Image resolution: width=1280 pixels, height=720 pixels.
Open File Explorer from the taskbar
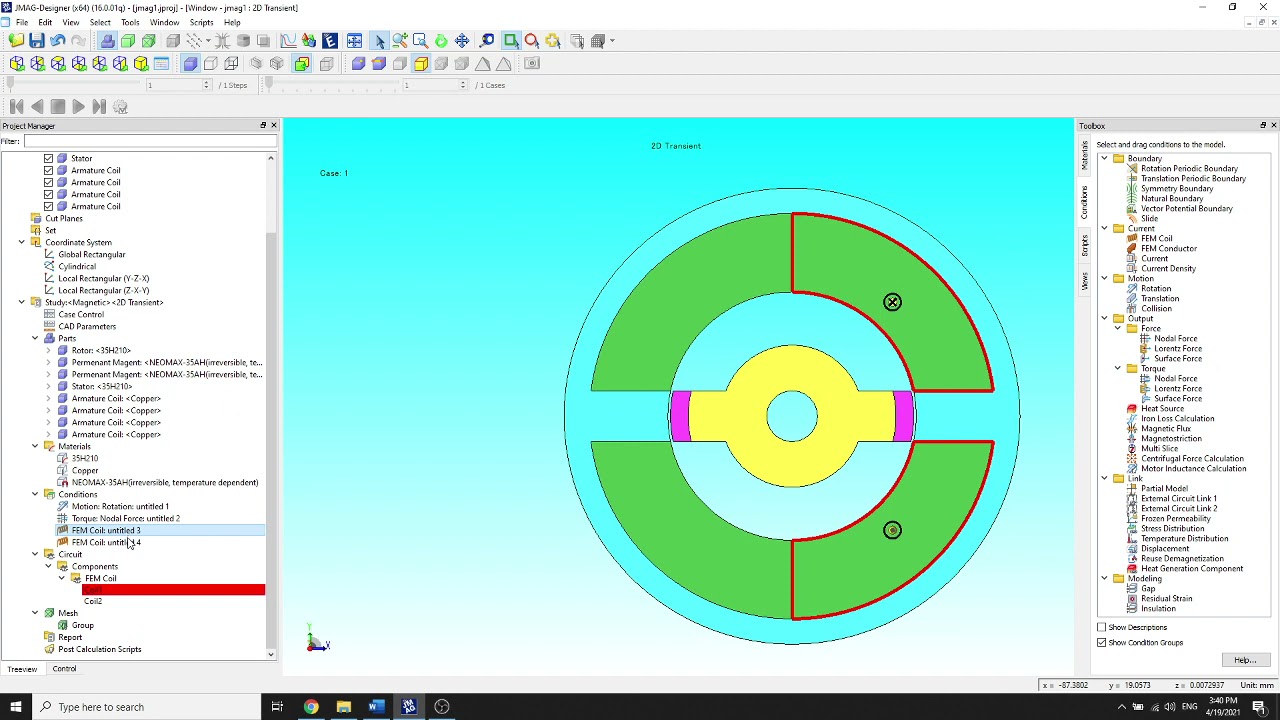pos(343,707)
